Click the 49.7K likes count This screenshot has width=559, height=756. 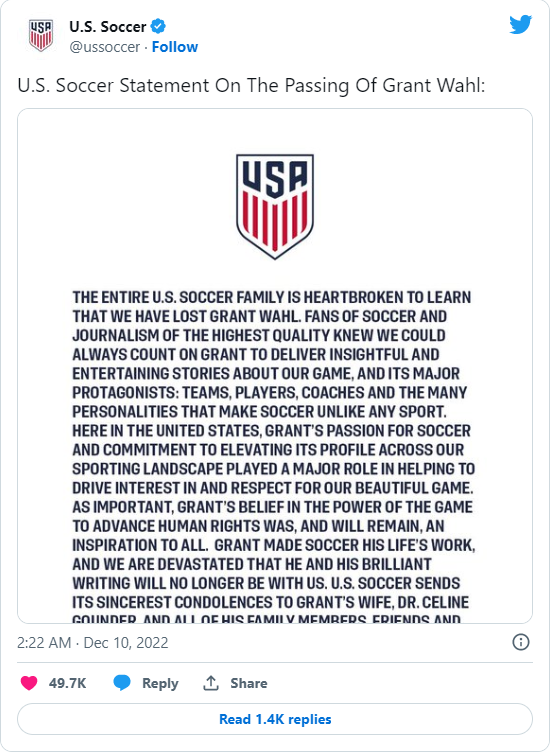coord(68,683)
